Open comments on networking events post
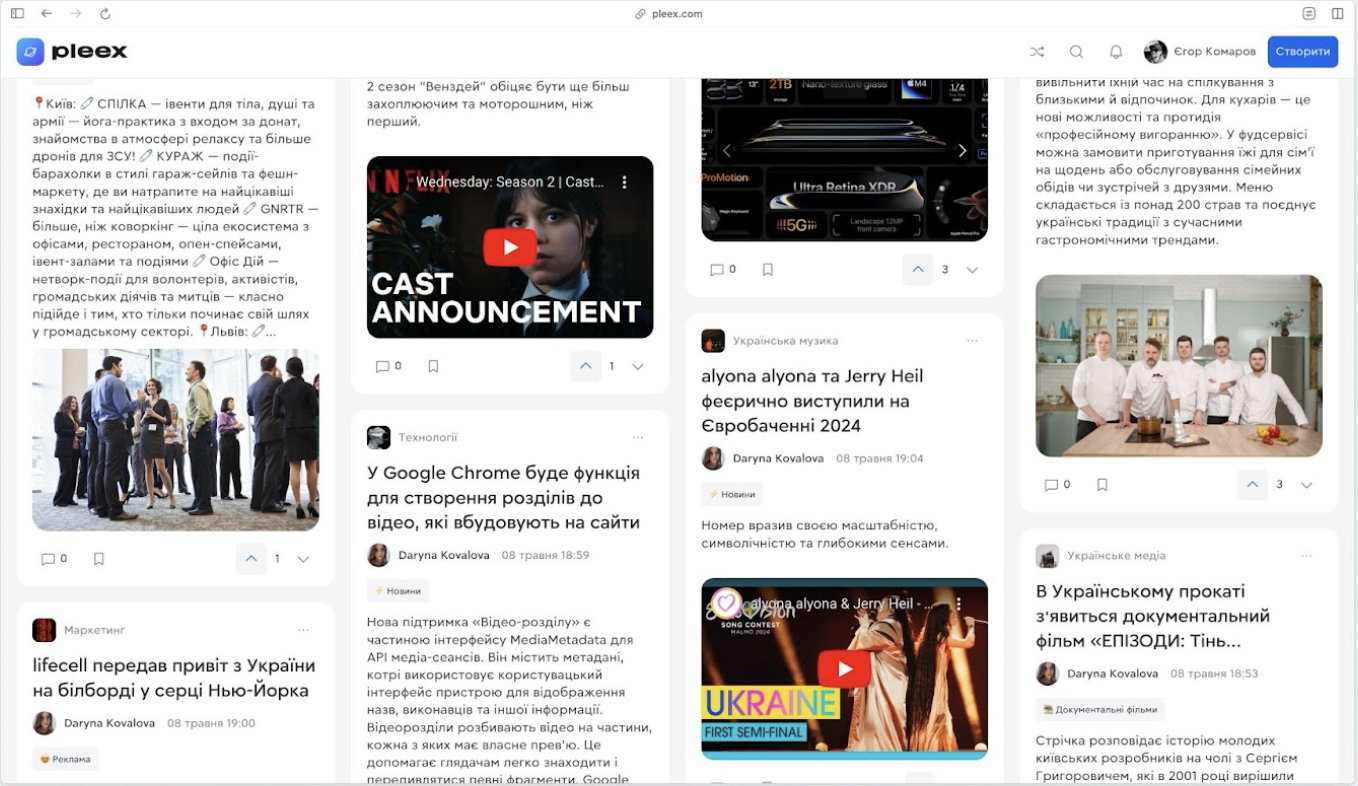 pyautogui.click(x=54, y=559)
